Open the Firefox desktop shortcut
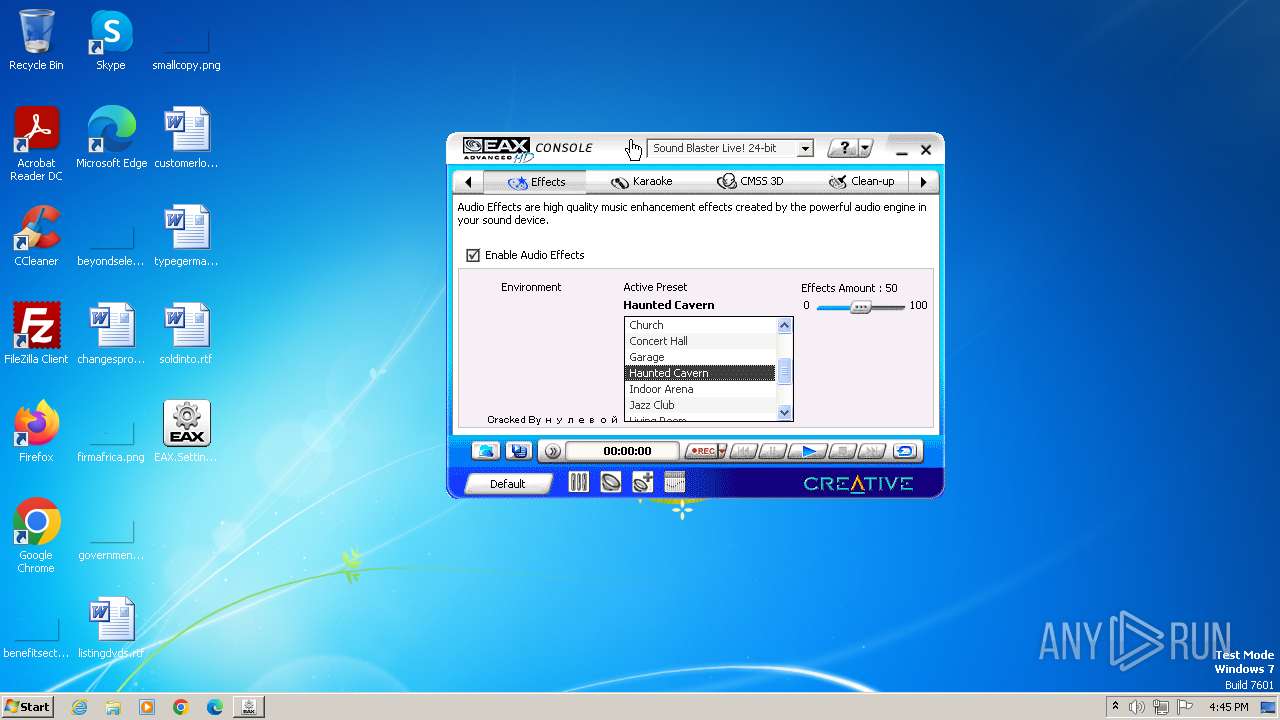 [x=36, y=431]
